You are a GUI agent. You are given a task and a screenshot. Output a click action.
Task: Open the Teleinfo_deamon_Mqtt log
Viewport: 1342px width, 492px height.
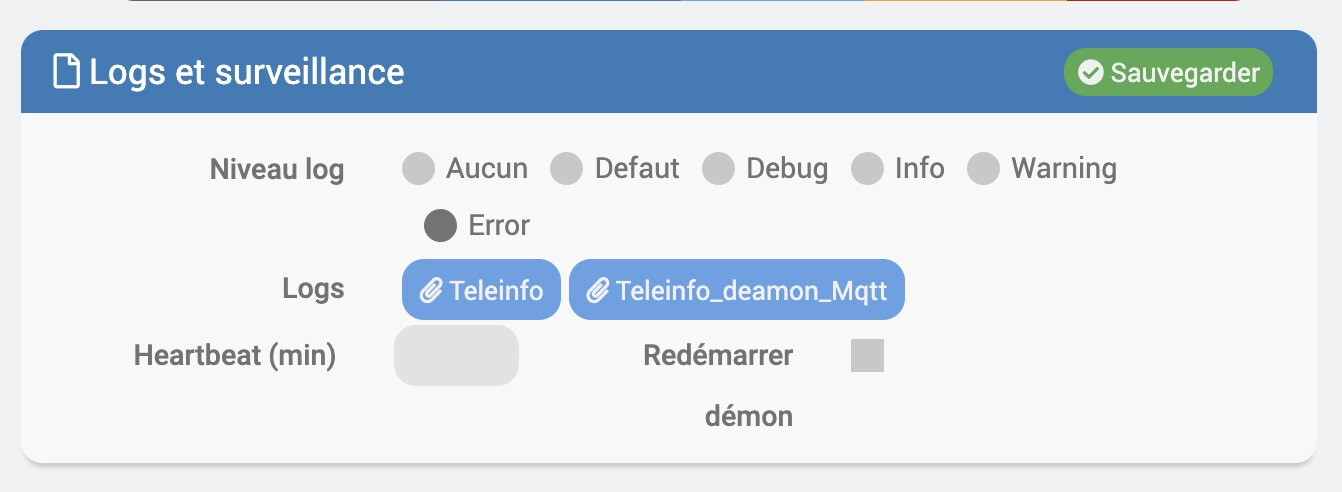(737, 290)
